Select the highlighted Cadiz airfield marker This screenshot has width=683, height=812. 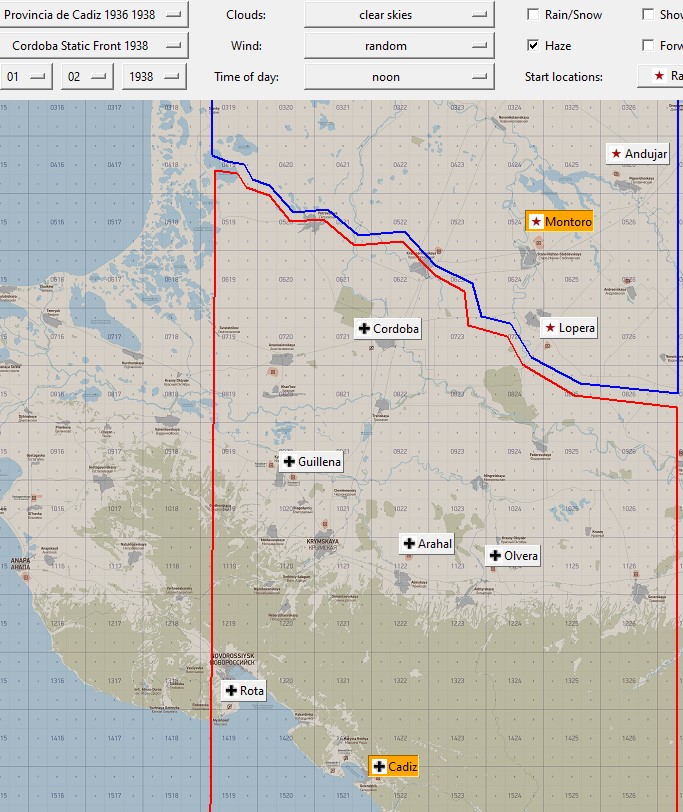394,766
